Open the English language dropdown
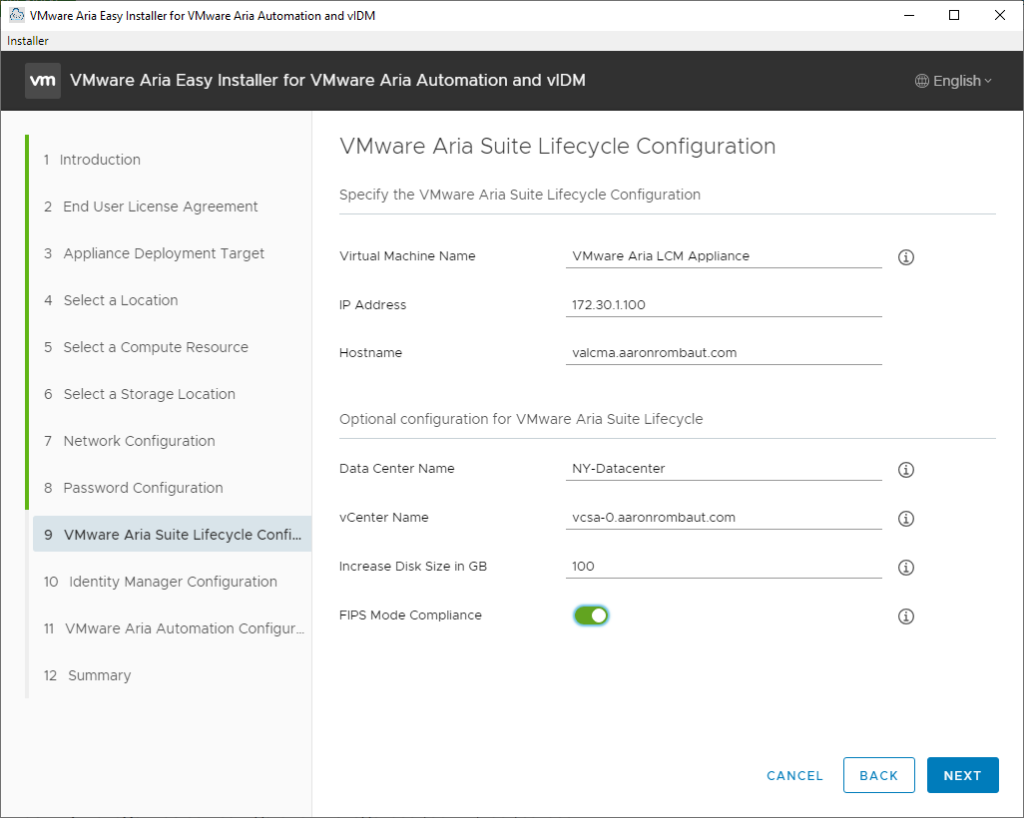 pos(954,81)
